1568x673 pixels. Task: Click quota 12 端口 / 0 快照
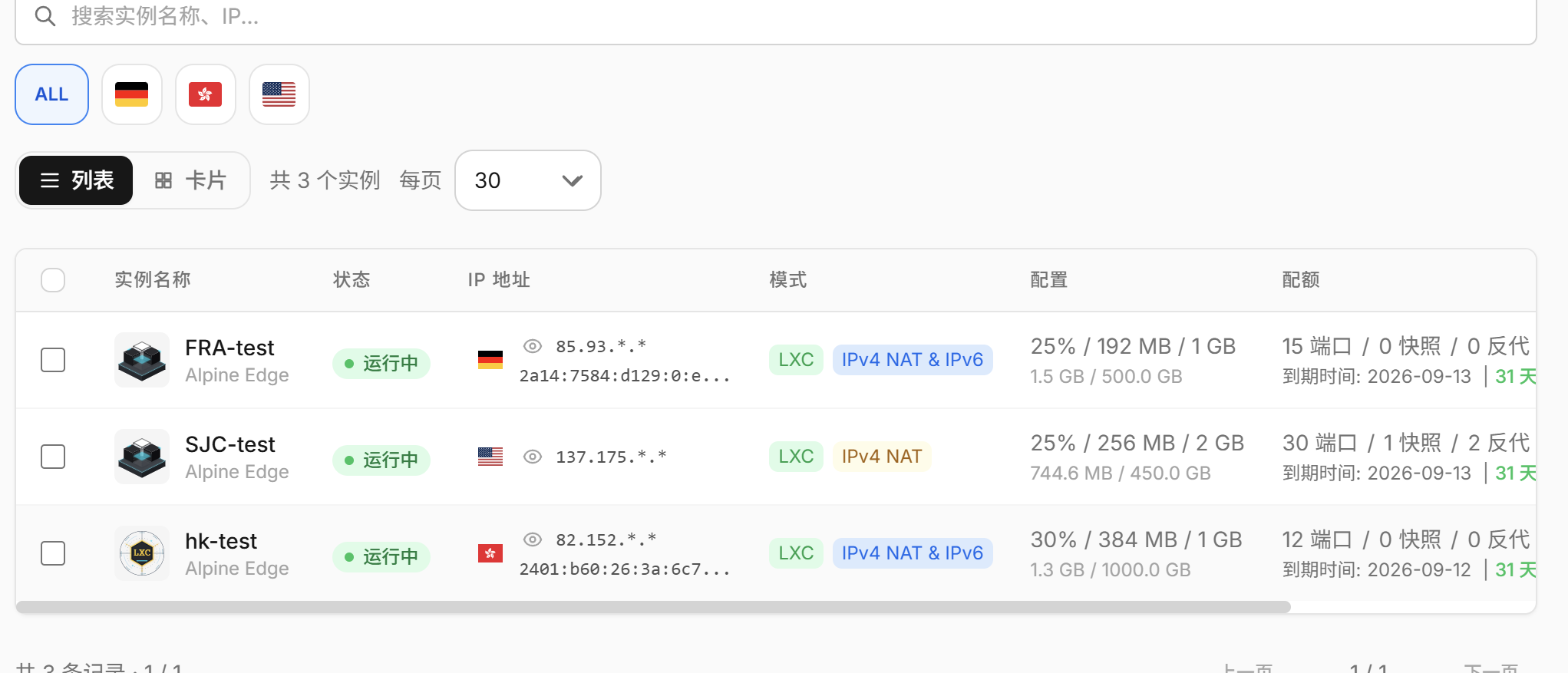click(x=1362, y=540)
